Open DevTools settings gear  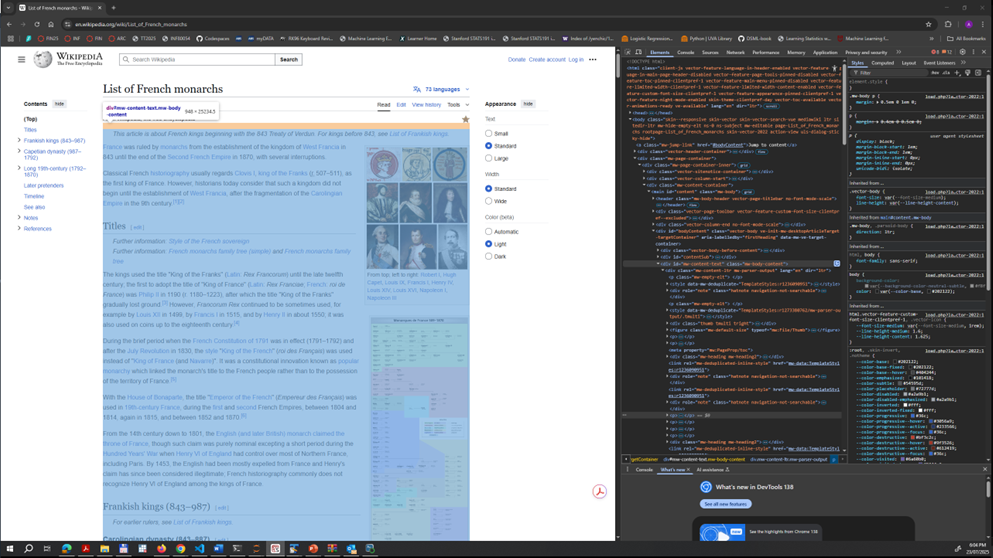tap(963, 52)
